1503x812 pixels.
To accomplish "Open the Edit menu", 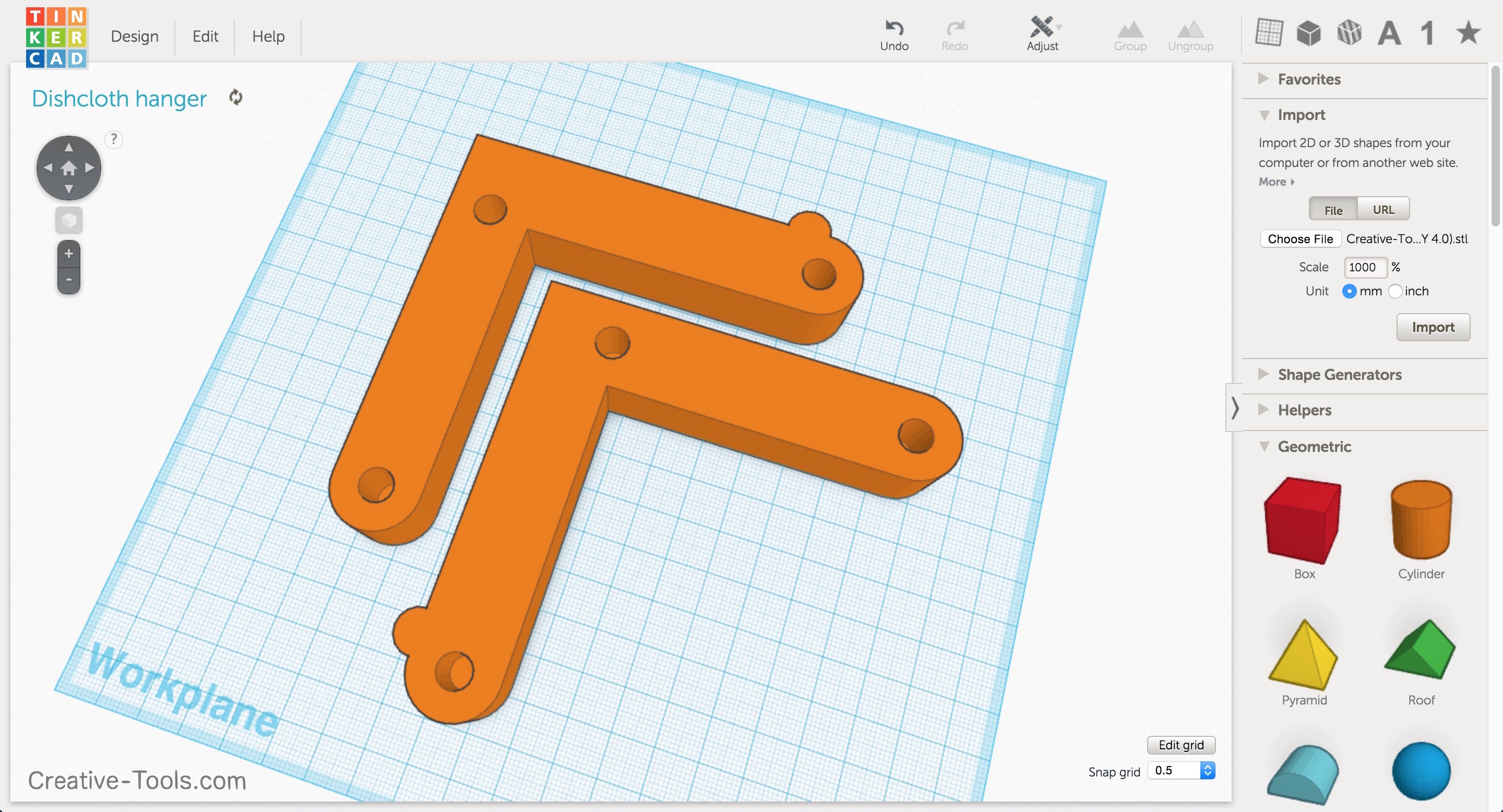I will pos(206,36).
